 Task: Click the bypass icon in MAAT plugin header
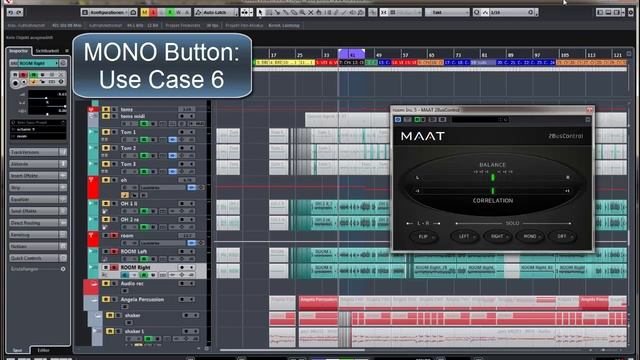pyautogui.click(x=398, y=120)
